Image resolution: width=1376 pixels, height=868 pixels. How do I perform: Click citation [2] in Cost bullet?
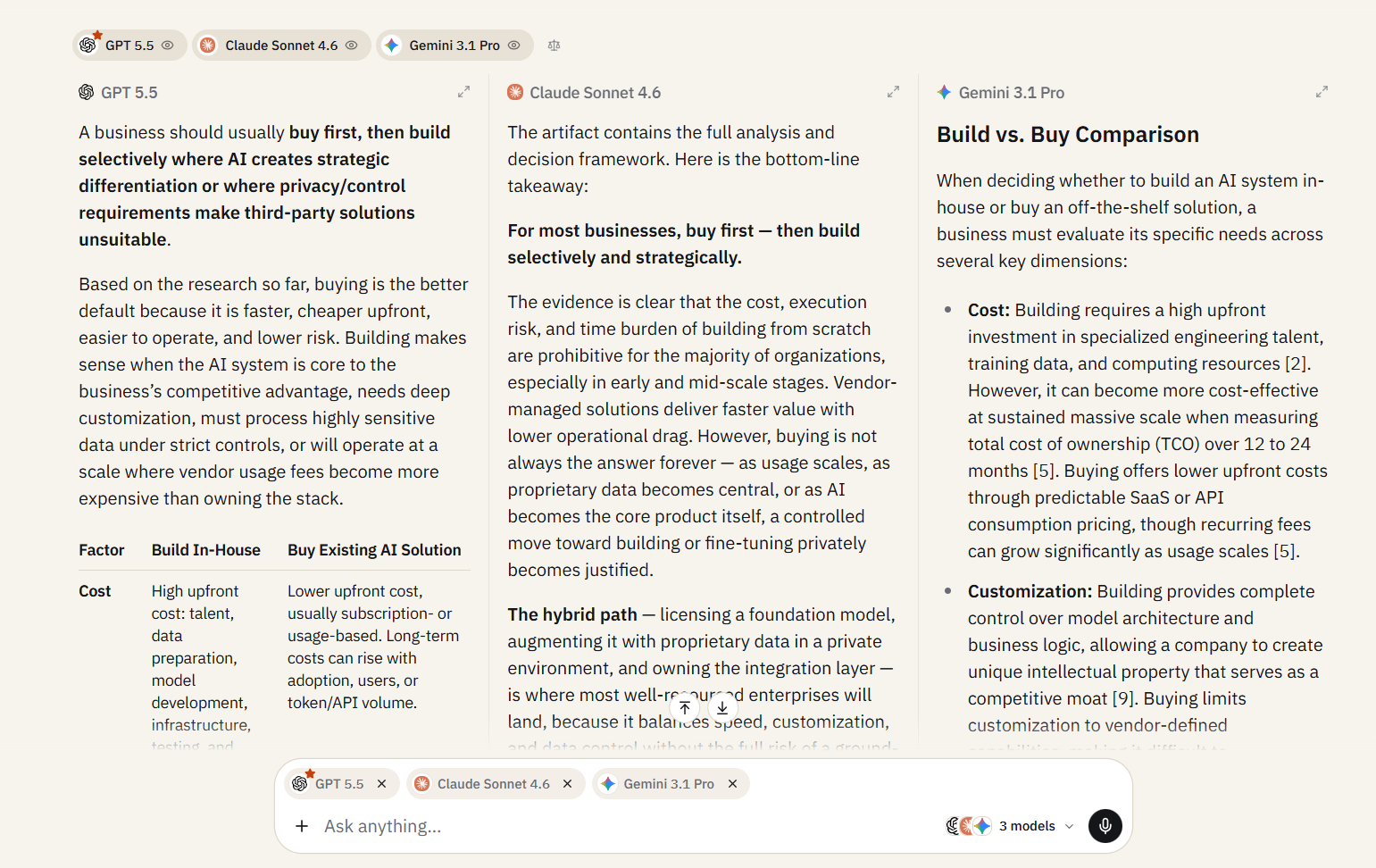[x=1296, y=363]
